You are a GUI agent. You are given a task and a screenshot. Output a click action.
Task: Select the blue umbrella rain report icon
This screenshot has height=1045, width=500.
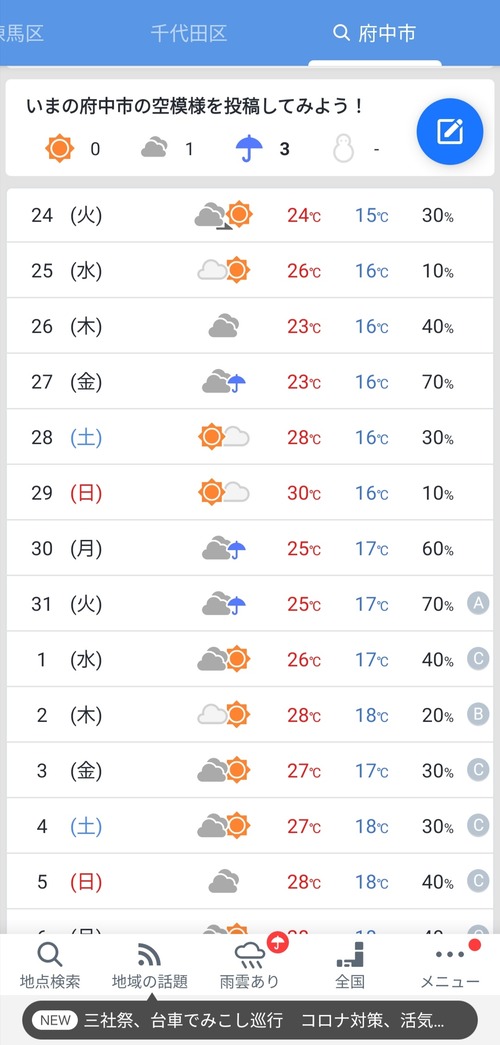click(249, 148)
